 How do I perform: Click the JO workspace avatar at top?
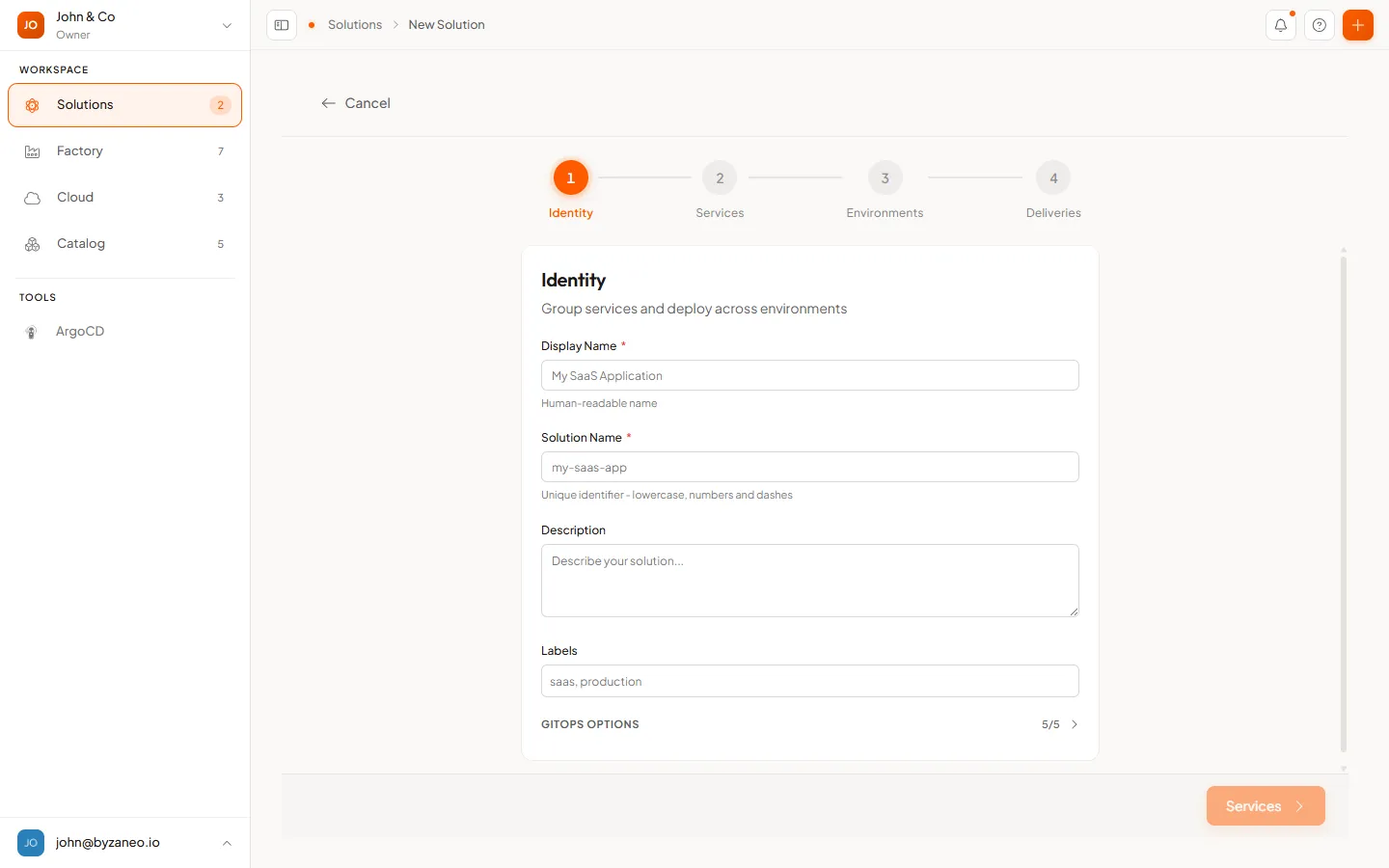pyautogui.click(x=31, y=25)
